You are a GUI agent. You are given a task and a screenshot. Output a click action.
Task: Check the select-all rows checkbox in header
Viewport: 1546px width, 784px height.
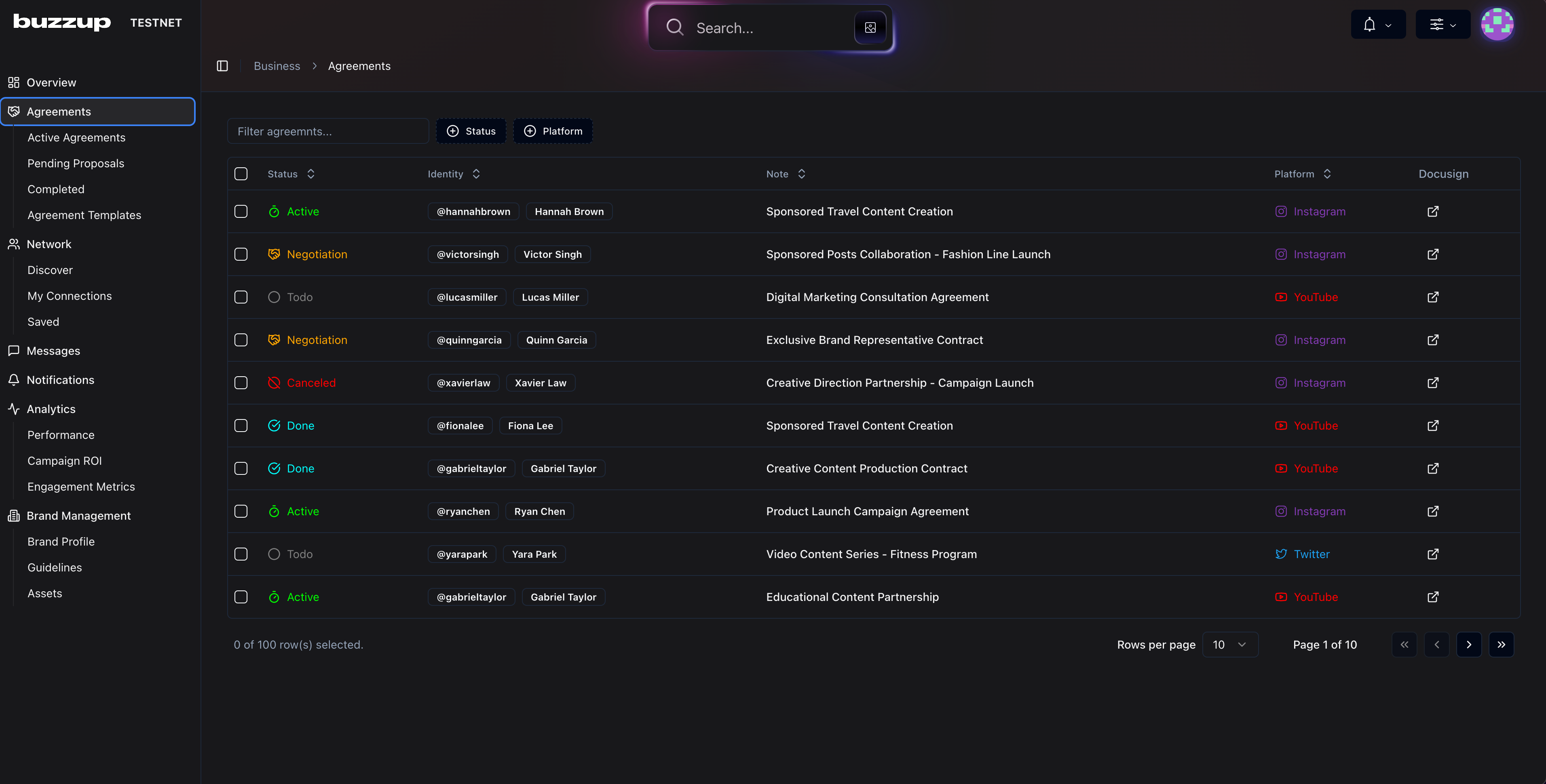click(x=241, y=174)
